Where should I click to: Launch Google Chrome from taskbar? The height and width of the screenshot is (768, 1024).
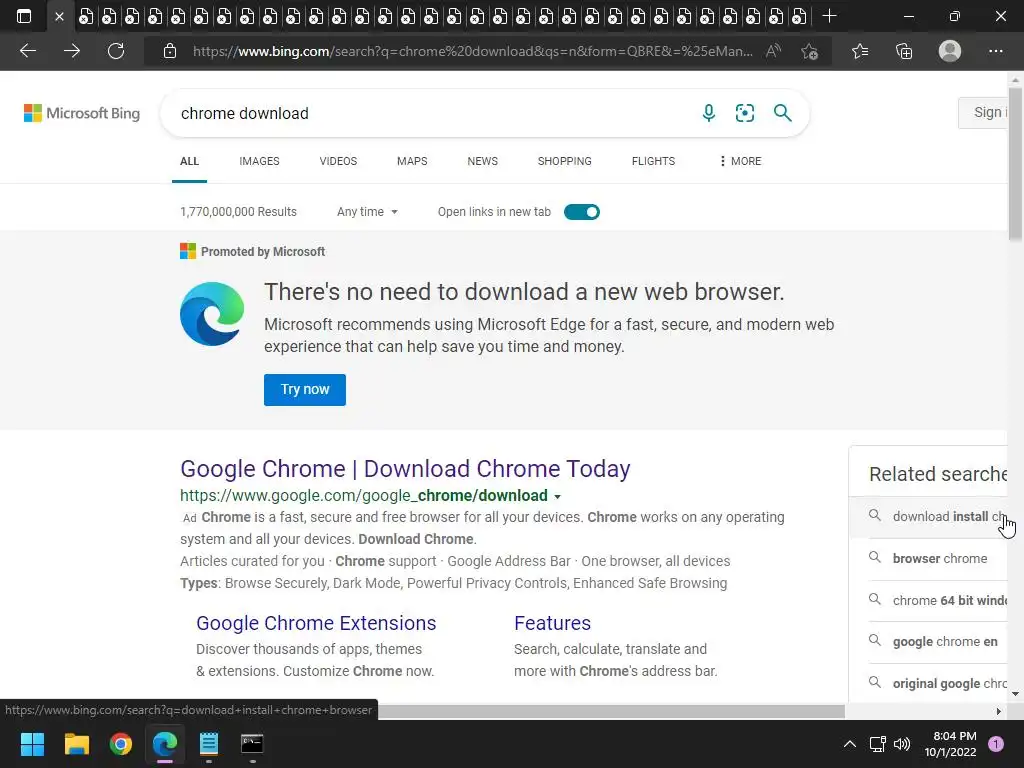(x=121, y=744)
